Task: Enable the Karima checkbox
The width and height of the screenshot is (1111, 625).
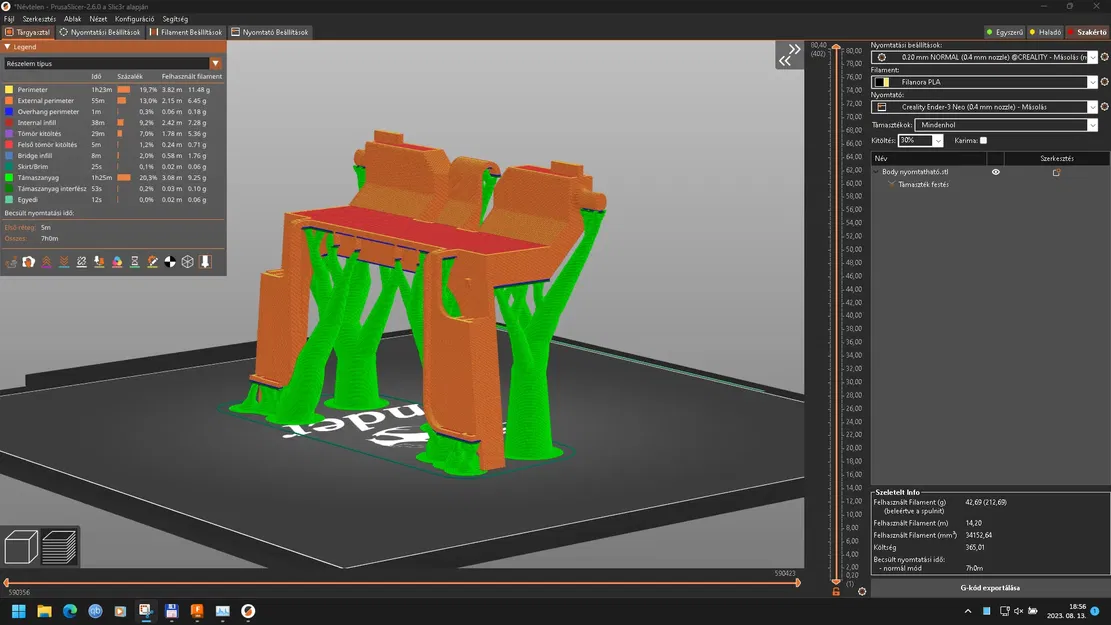Action: [983, 140]
